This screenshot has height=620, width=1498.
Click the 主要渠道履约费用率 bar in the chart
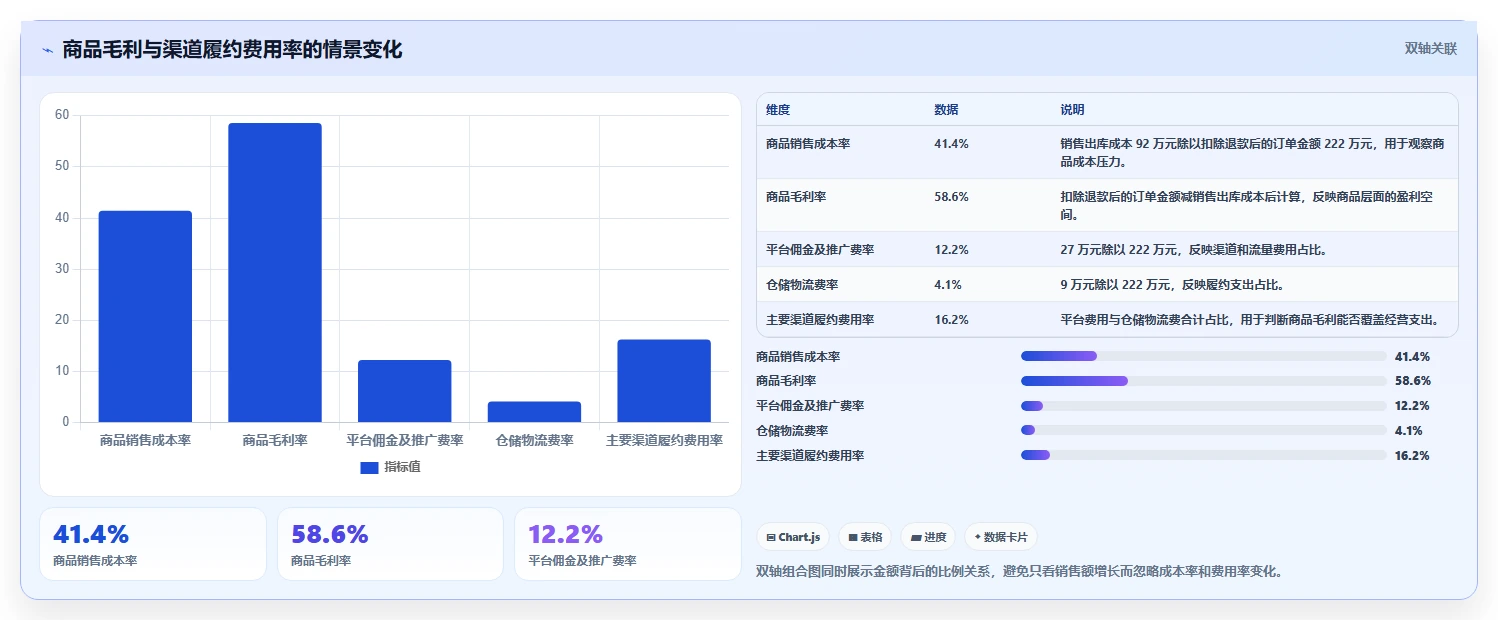[664, 381]
